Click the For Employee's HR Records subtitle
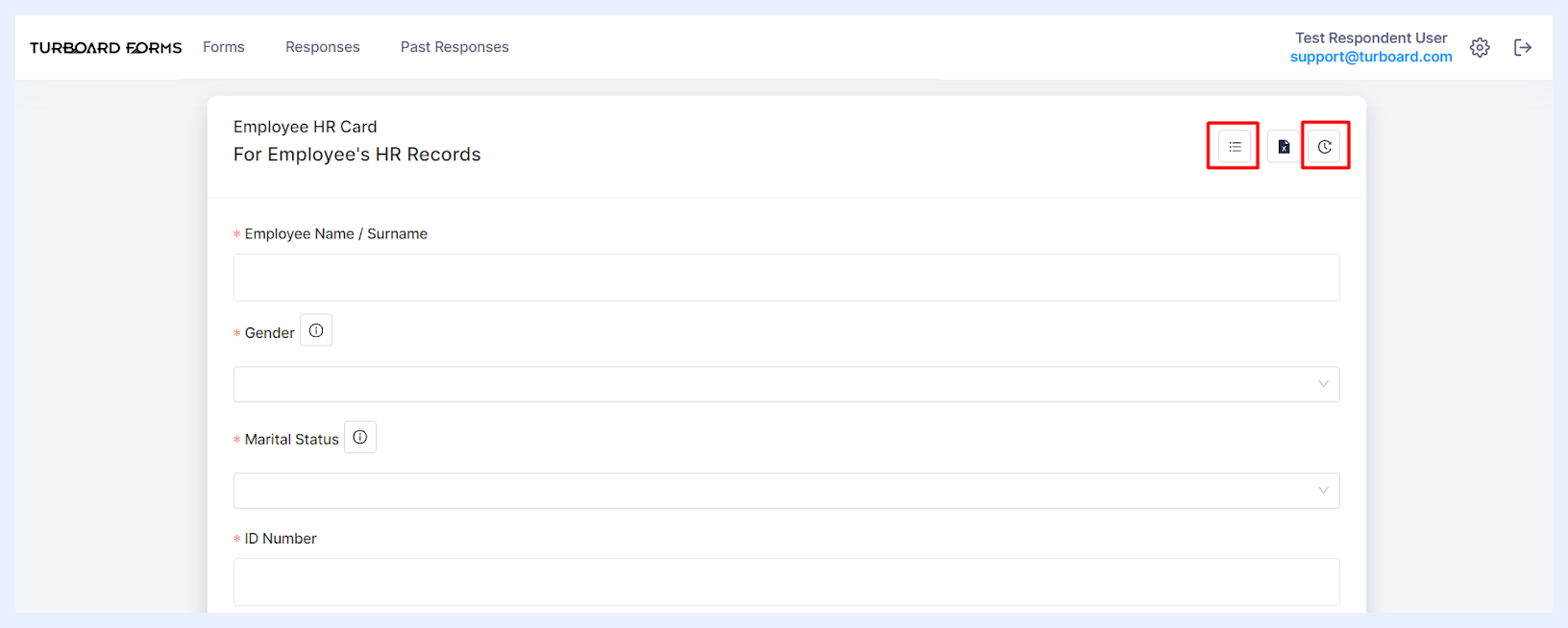Screen dimensions: 1568x628 pyautogui.click(x=357, y=155)
